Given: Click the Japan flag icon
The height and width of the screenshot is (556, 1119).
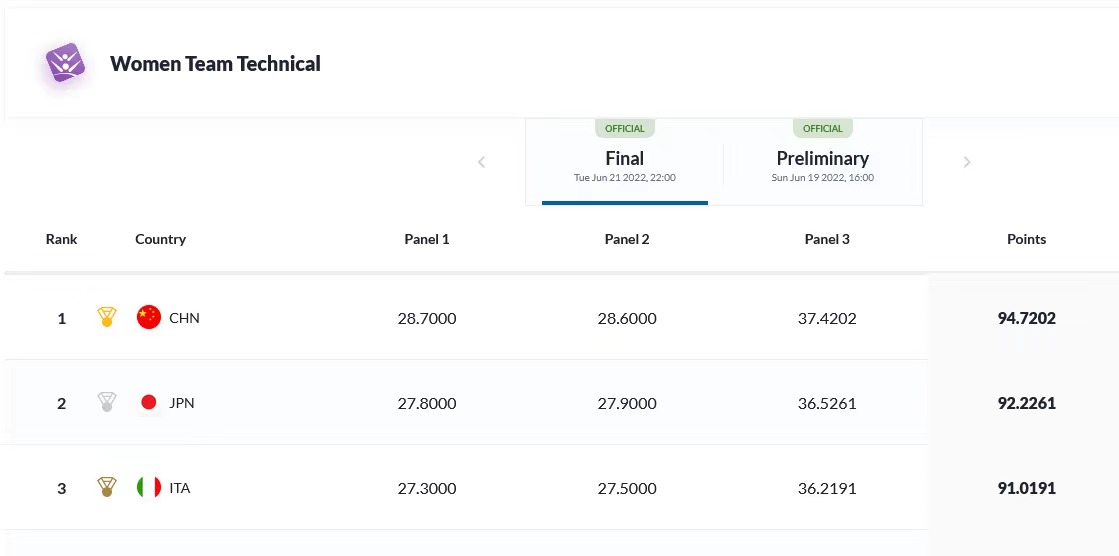Looking at the screenshot, I should click(149, 403).
